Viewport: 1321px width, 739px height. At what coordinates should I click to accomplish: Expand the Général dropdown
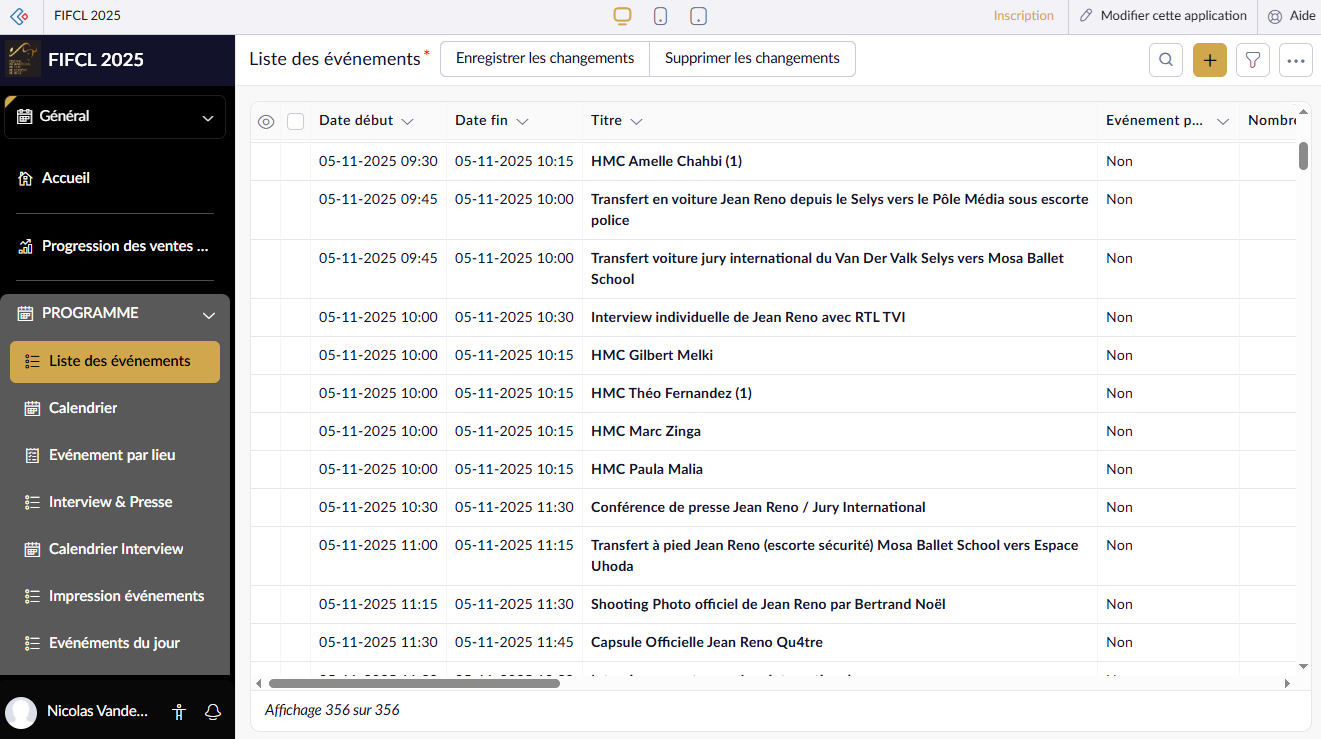208,118
